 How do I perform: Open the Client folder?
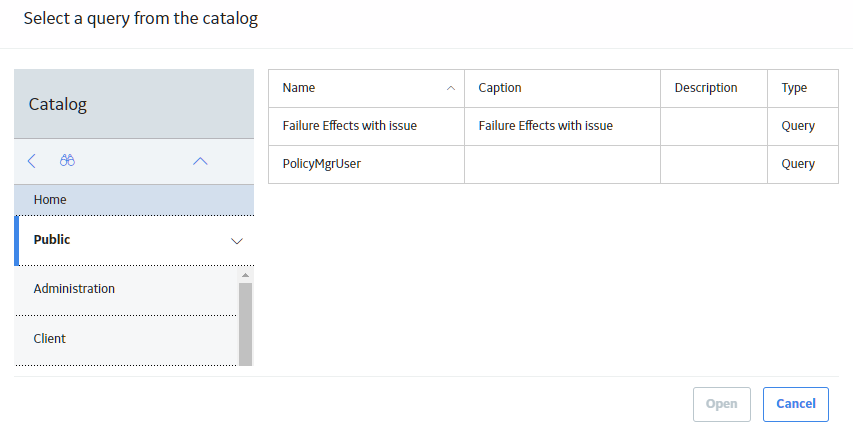[126, 339]
